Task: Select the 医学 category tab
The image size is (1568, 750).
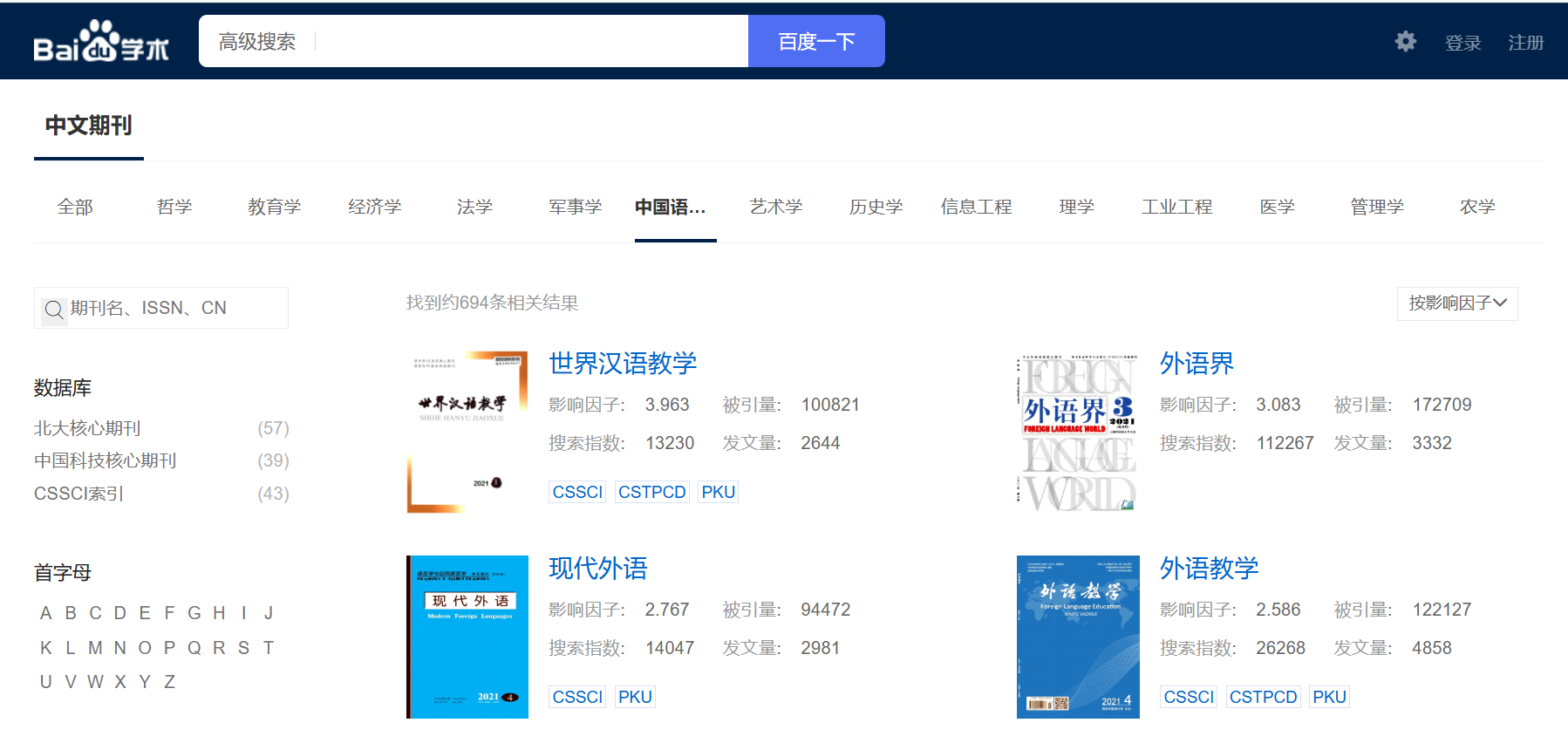Action: point(1277,207)
